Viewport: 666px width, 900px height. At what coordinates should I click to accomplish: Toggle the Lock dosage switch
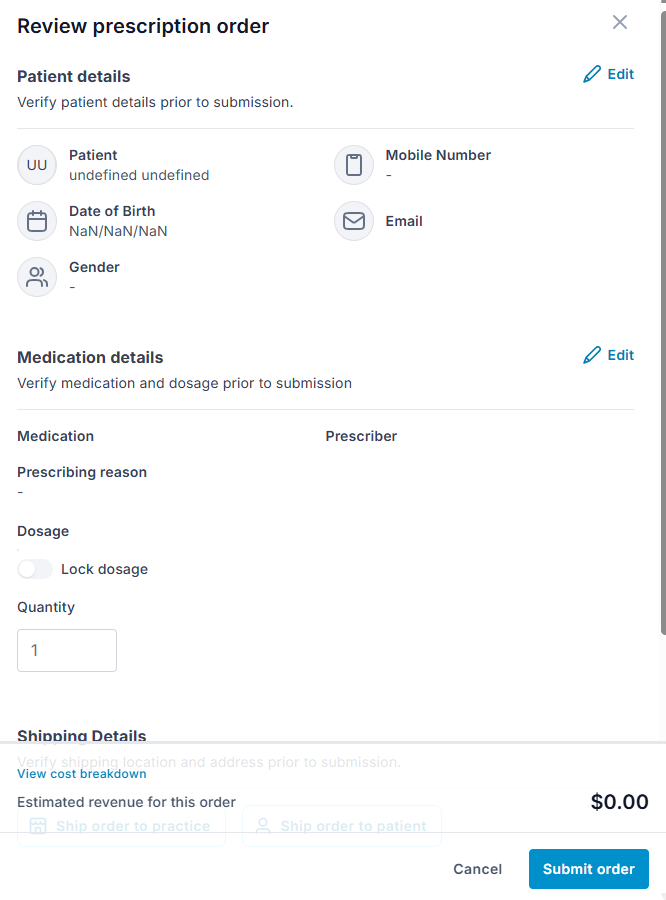pyautogui.click(x=35, y=569)
